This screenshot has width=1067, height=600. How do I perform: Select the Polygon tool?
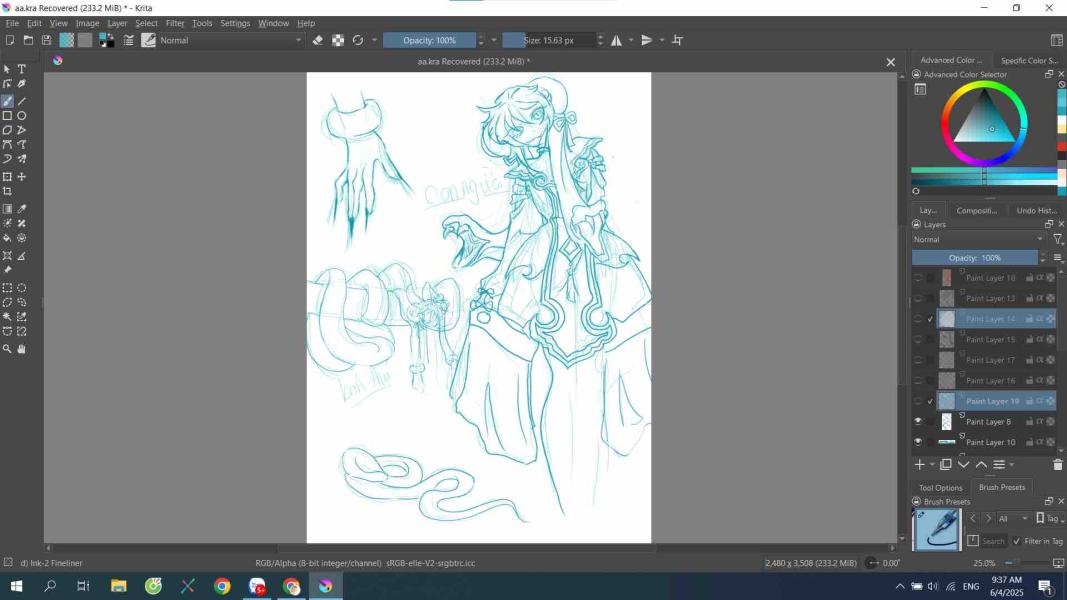pyautogui.click(x=7, y=130)
